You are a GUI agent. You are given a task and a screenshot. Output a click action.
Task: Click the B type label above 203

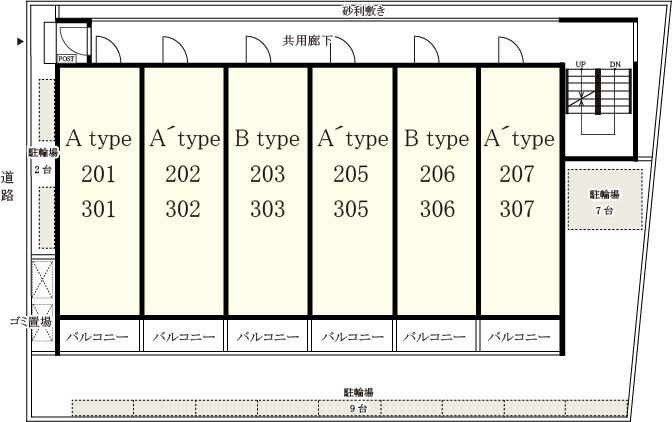pyautogui.click(x=267, y=138)
